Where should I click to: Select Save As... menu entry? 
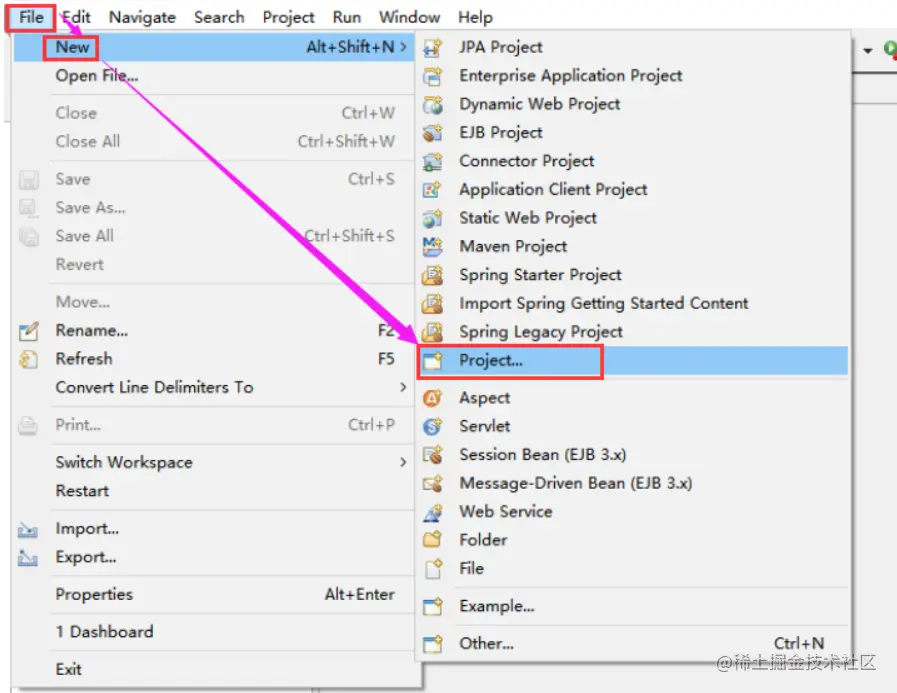[x=213, y=208]
